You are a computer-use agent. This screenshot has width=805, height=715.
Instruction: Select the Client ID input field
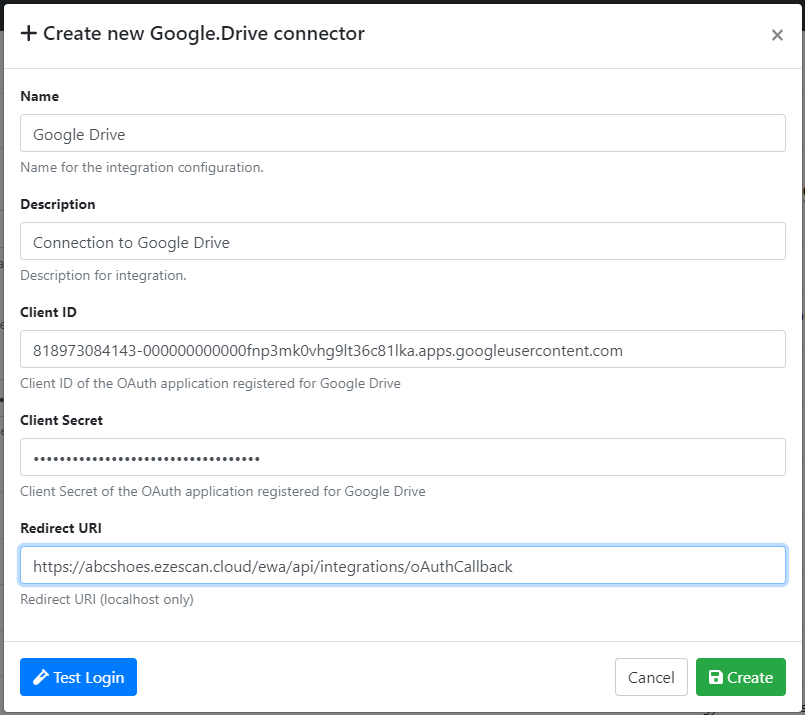402,349
